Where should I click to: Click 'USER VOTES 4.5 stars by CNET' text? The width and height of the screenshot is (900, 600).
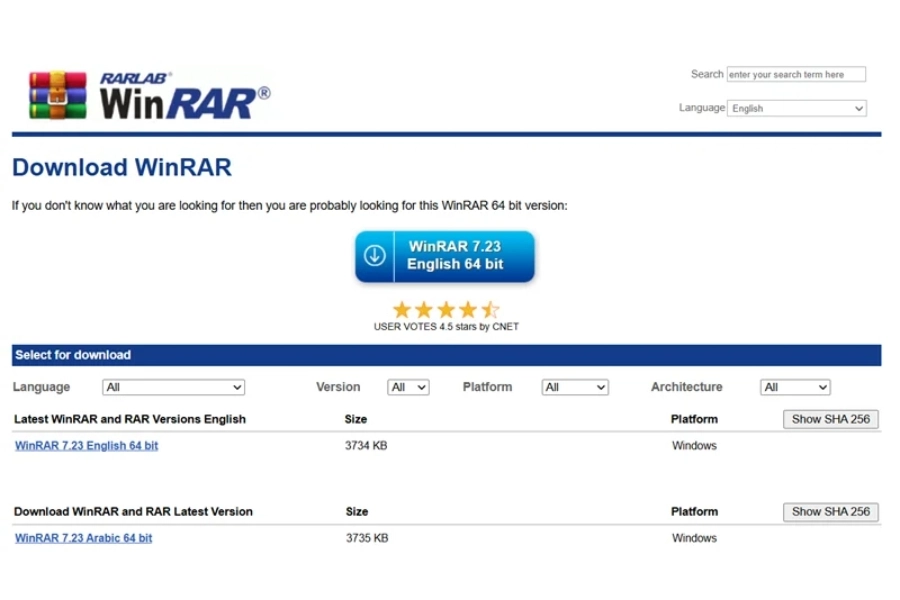tap(446, 327)
